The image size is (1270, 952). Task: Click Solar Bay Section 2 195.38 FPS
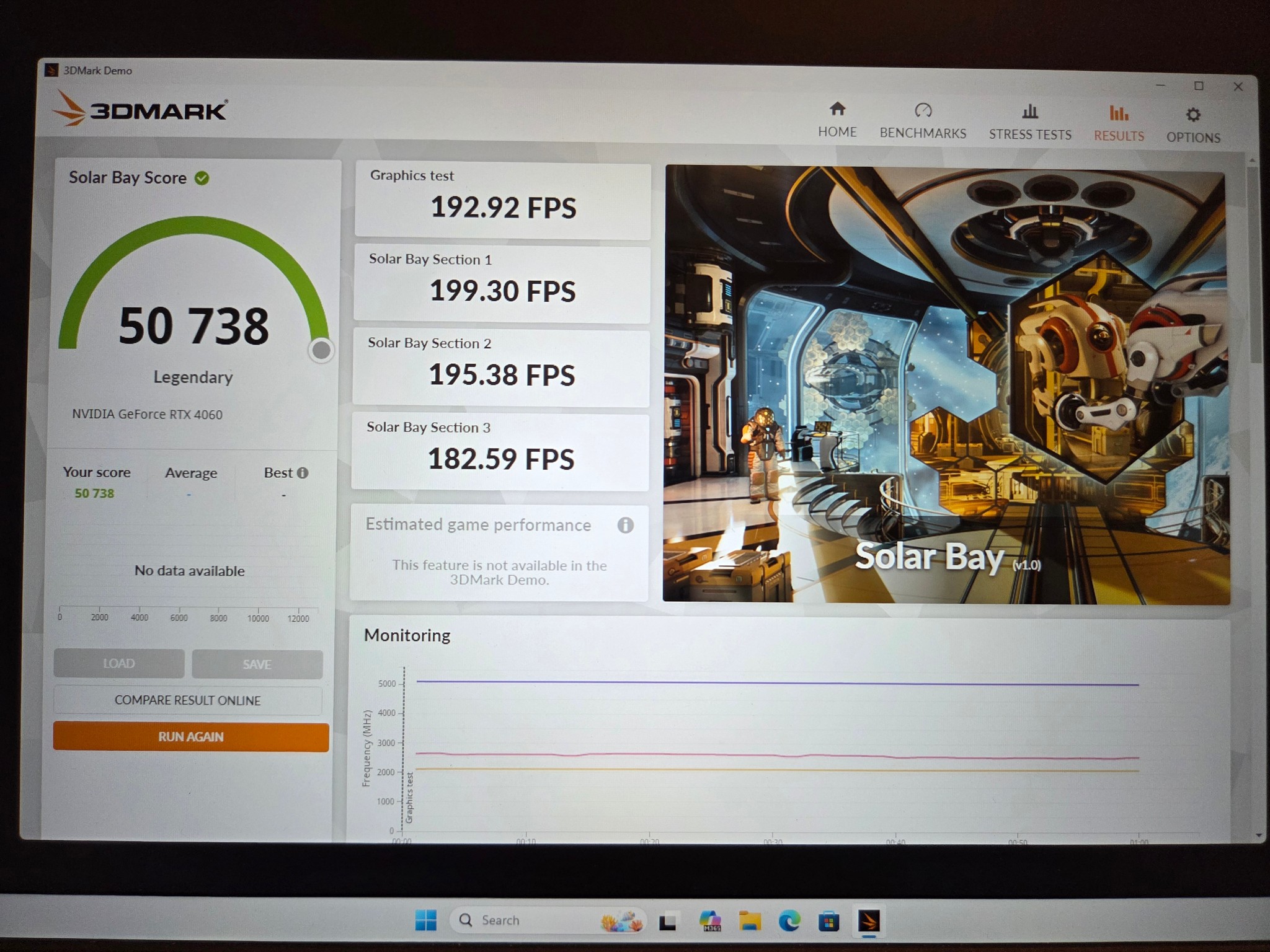click(501, 368)
